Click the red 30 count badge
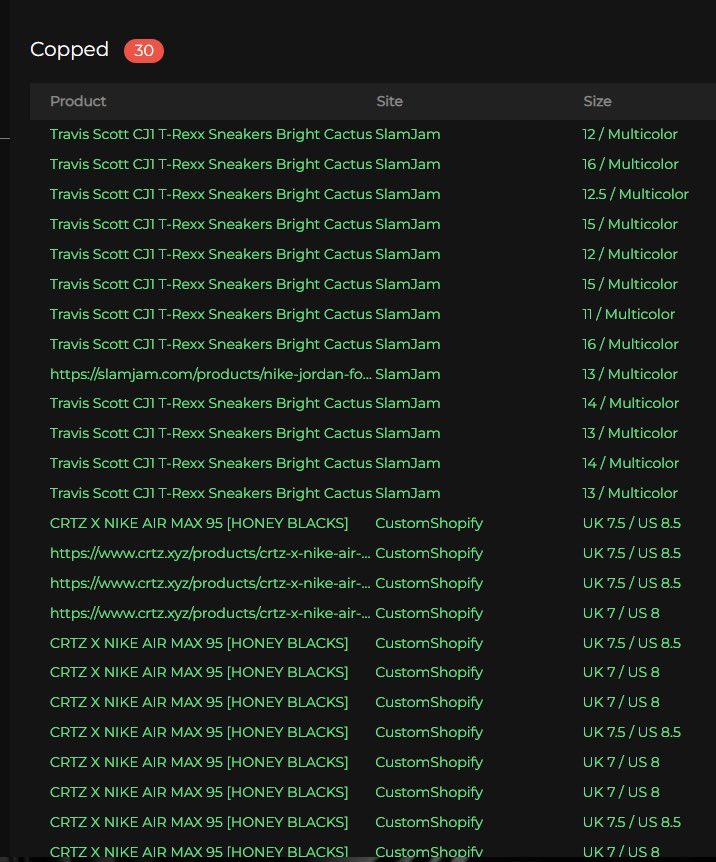The height and width of the screenshot is (862, 716). [x=144, y=51]
